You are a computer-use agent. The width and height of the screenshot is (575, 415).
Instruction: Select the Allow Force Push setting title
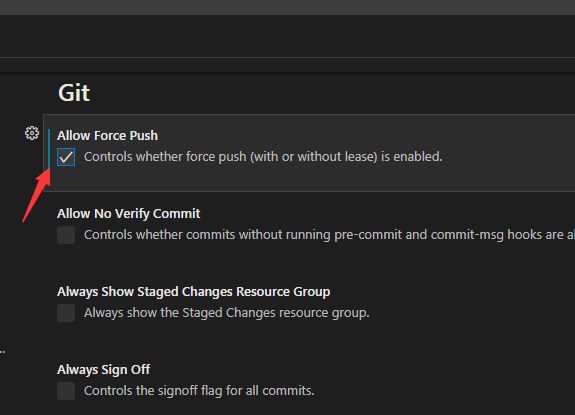point(107,136)
